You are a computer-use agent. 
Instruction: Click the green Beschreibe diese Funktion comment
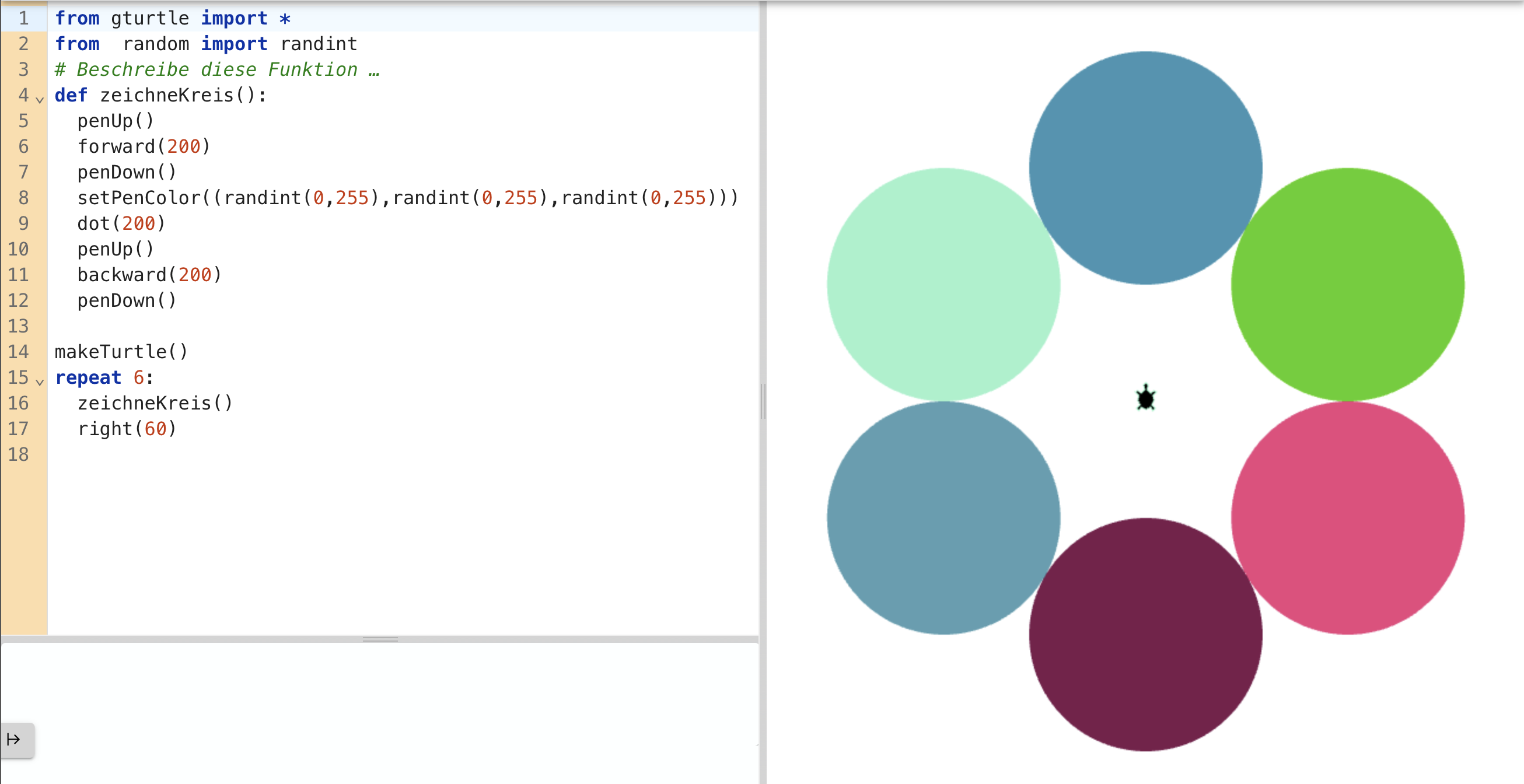216,70
